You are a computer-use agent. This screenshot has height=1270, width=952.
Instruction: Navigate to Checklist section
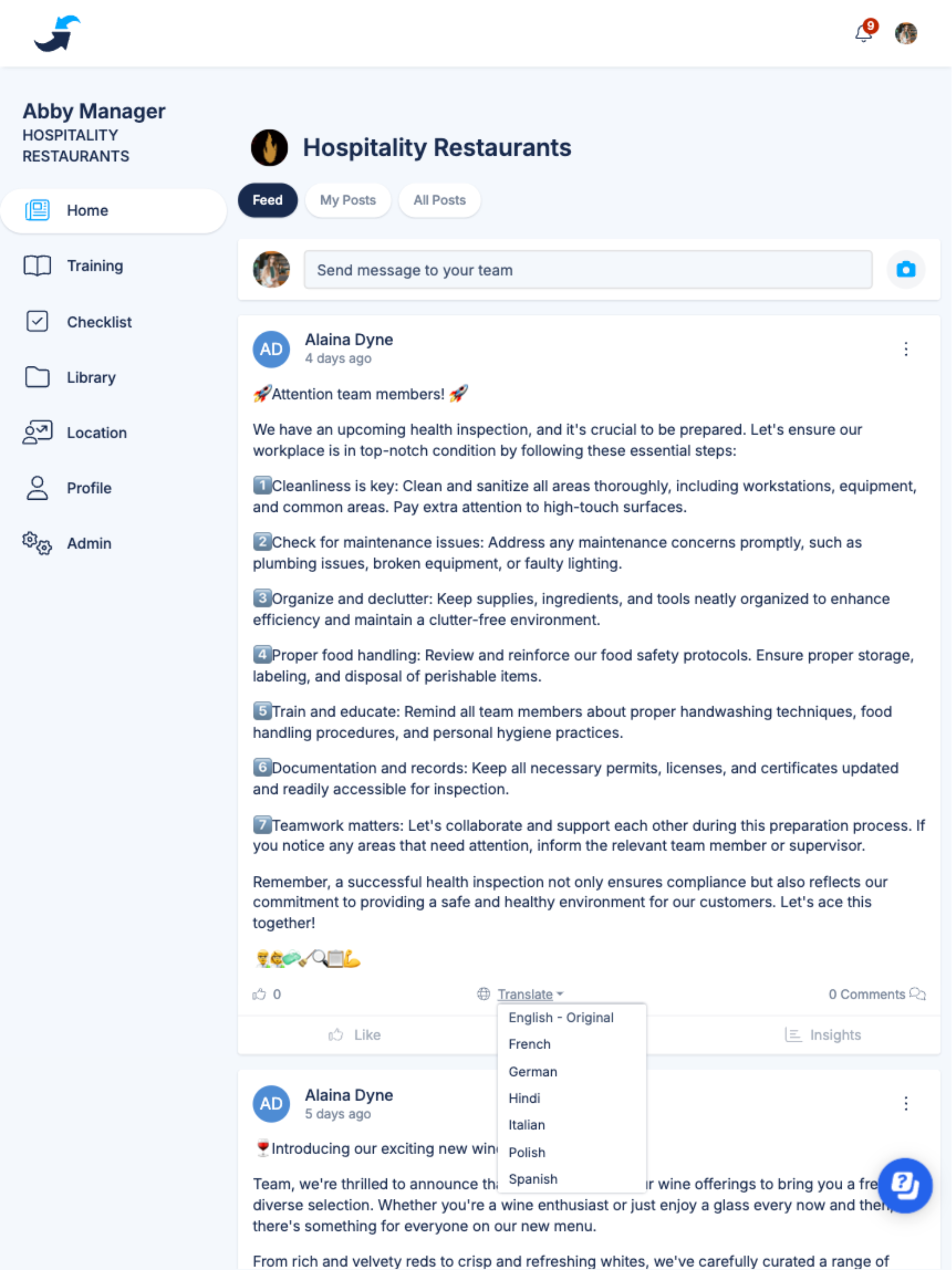click(99, 321)
